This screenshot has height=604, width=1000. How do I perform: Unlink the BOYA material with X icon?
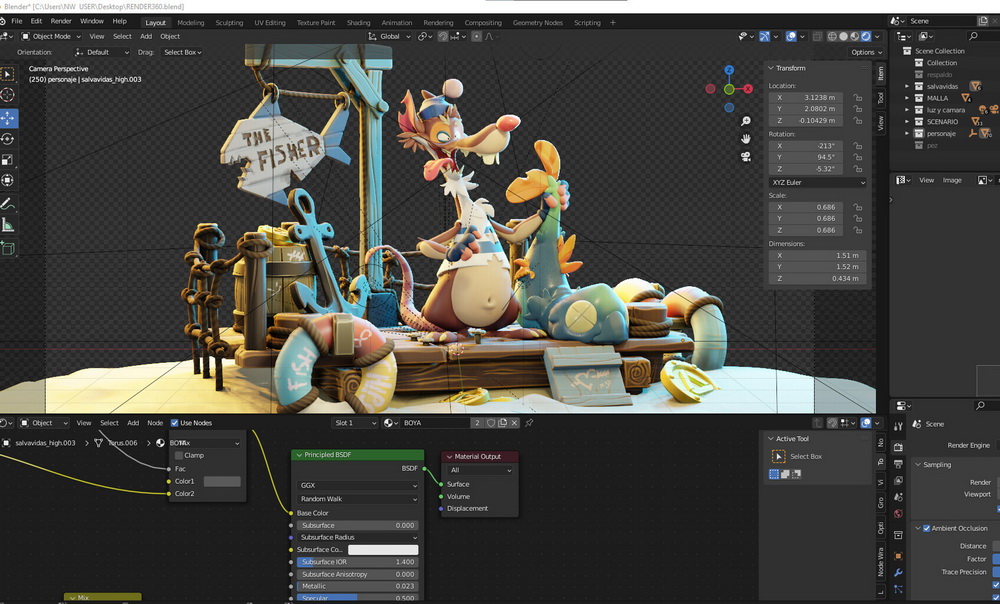pyautogui.click(x=514, y=423)
